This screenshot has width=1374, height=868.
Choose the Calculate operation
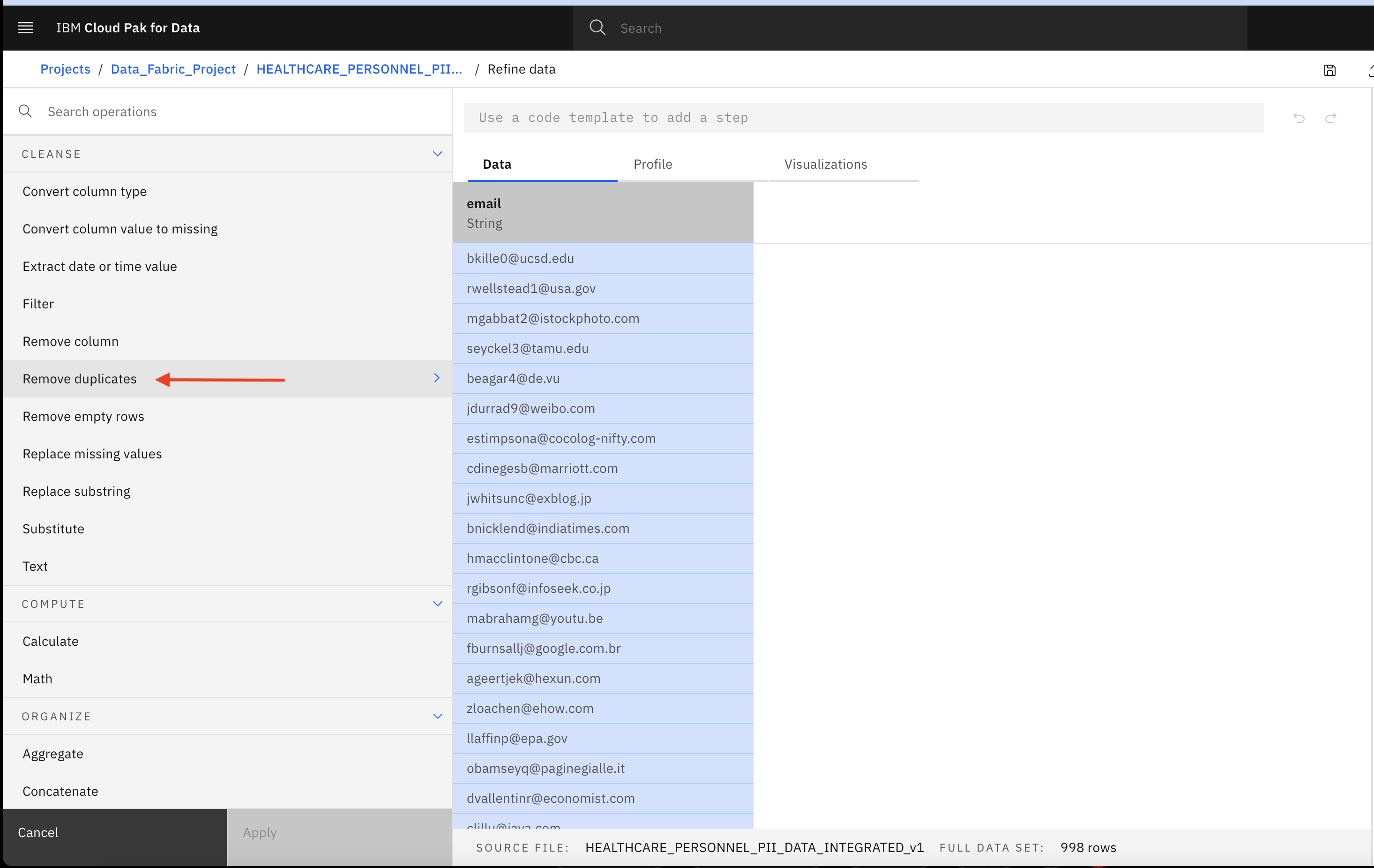click(x=227, y=642)
